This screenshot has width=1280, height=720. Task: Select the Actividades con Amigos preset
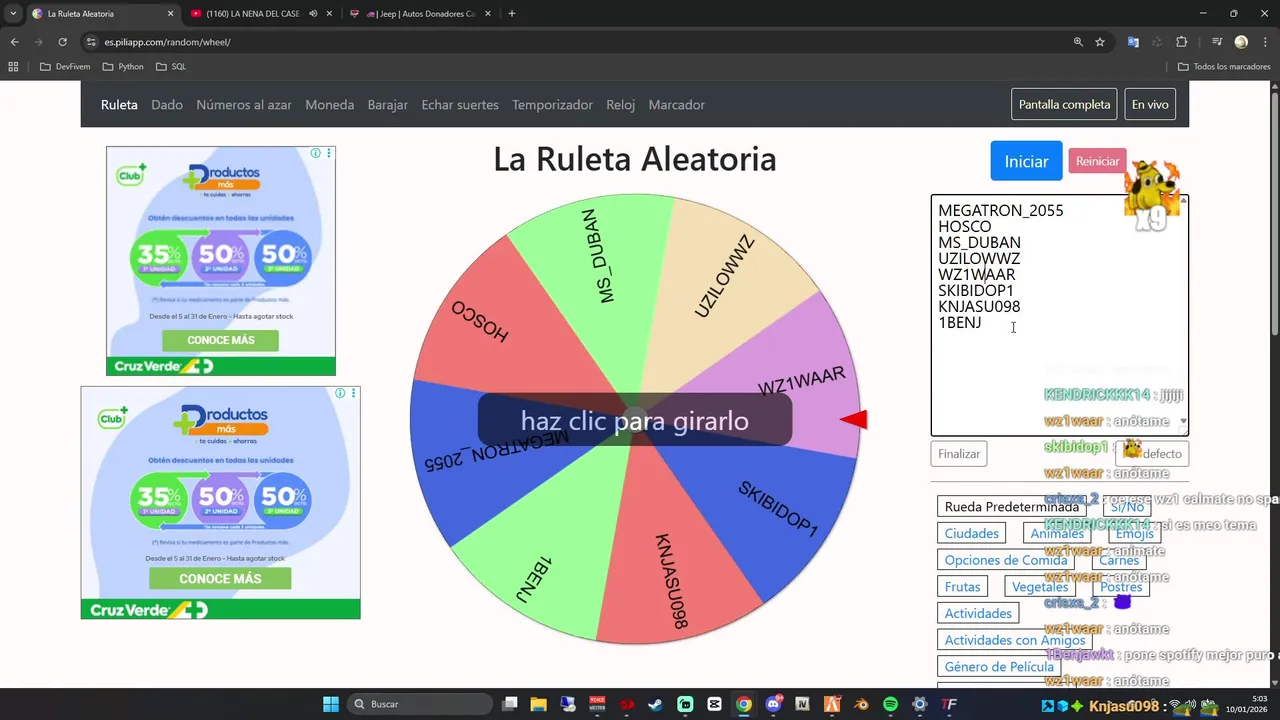click(1015, 640)
